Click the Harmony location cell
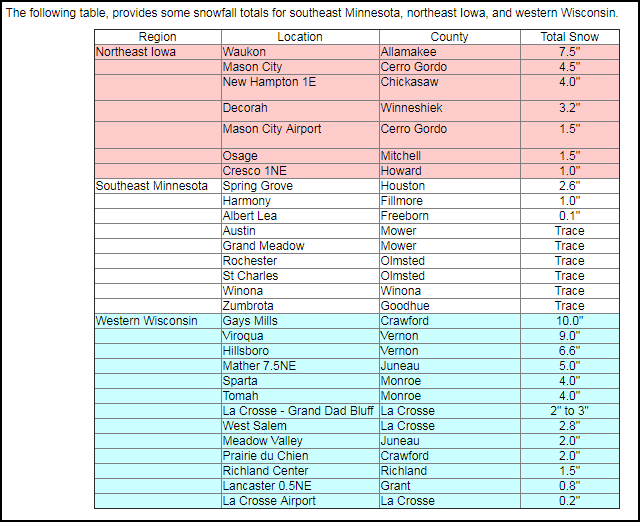Viewport: 640px width, 522px height. [x=300, y=201]
